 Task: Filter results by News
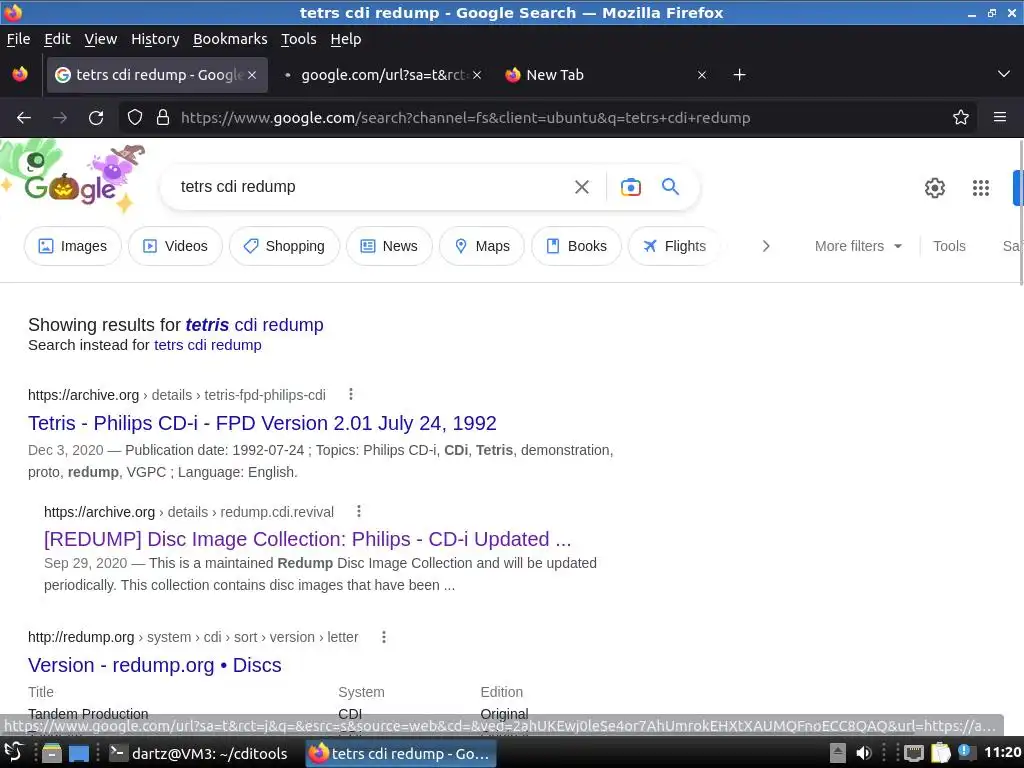tap(389, 246)
